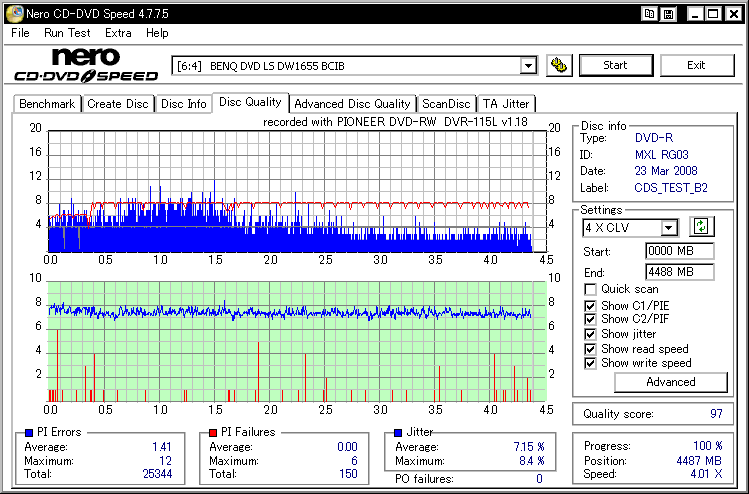Toggle the Show C1/PIE checkbox
This screenshot has height=494, width=749.
pos(591,304)
